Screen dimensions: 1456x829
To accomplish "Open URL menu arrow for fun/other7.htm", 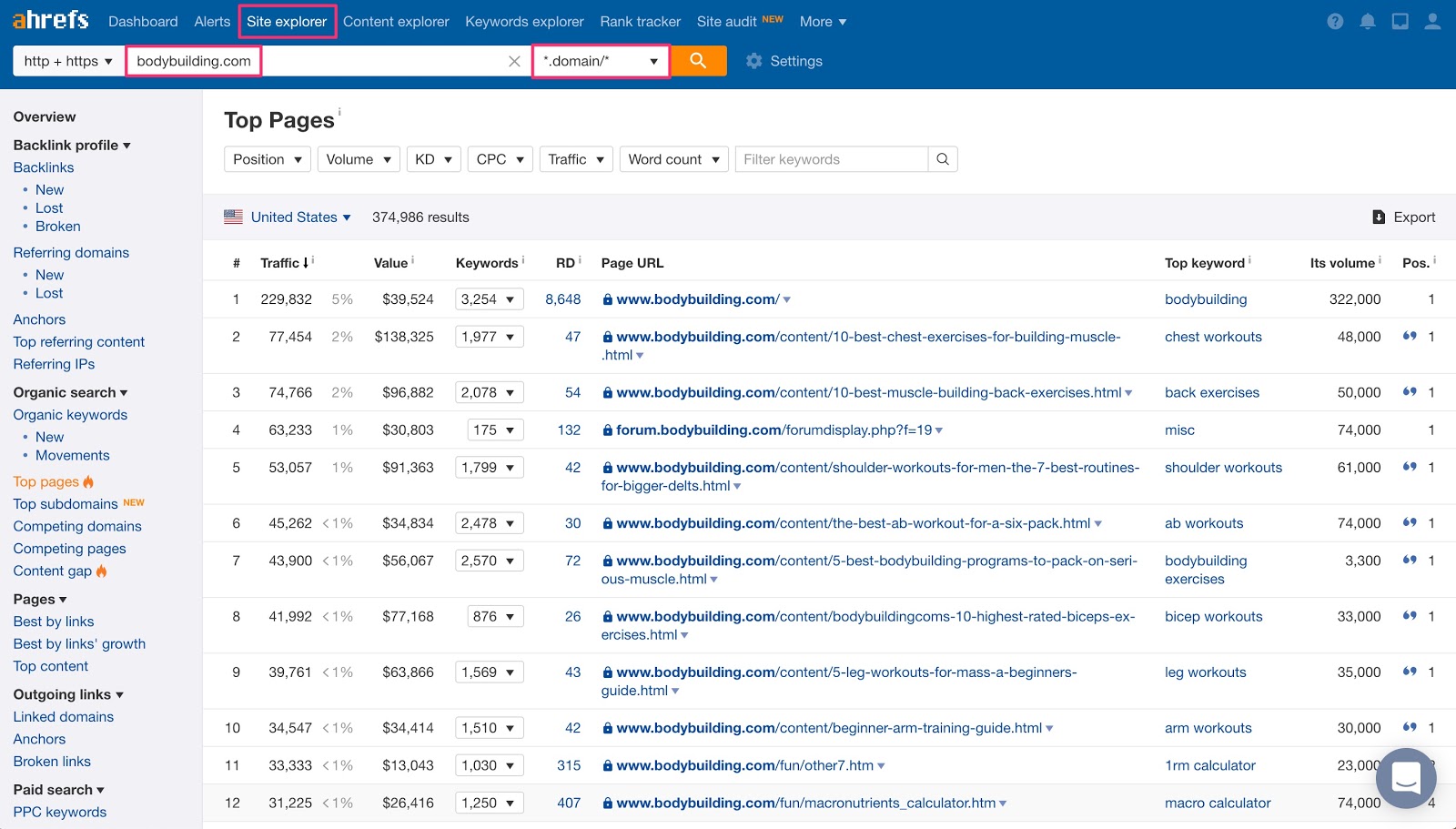I will [881, 766].
